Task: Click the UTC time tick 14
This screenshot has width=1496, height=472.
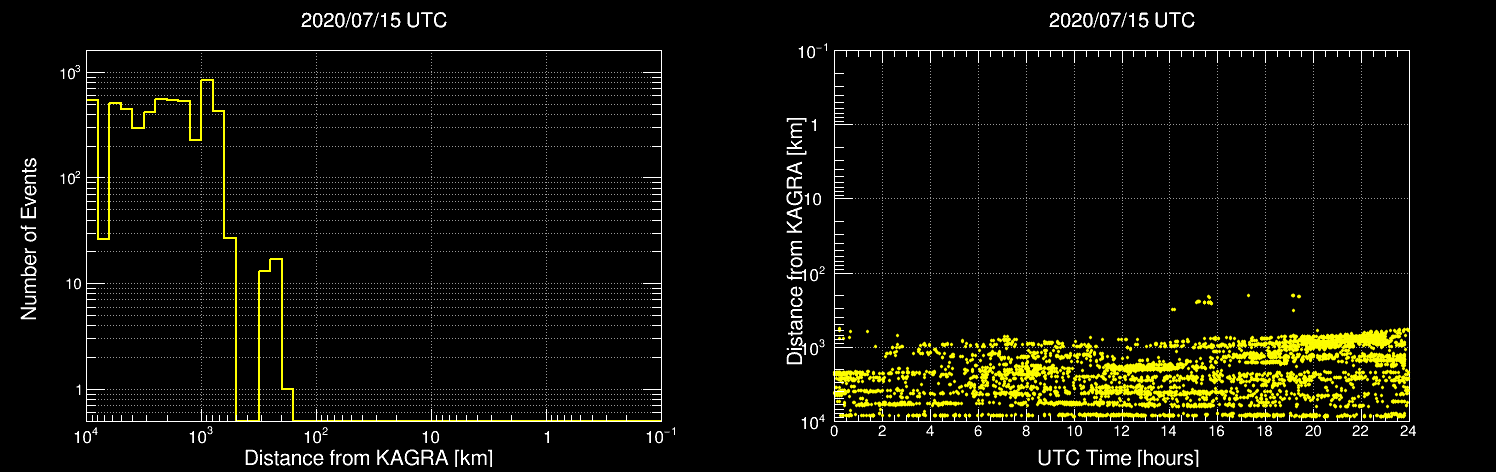Action: click(x=1169, y=431)
